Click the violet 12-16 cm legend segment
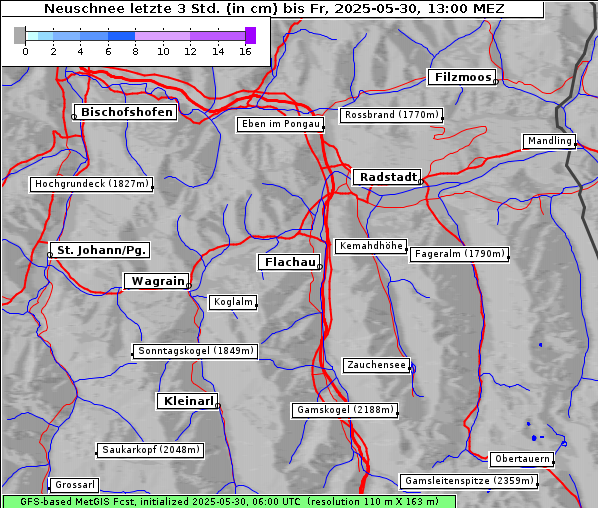This screenshot has width=598, height=508. pyautogui.click(x=217, y=36)
